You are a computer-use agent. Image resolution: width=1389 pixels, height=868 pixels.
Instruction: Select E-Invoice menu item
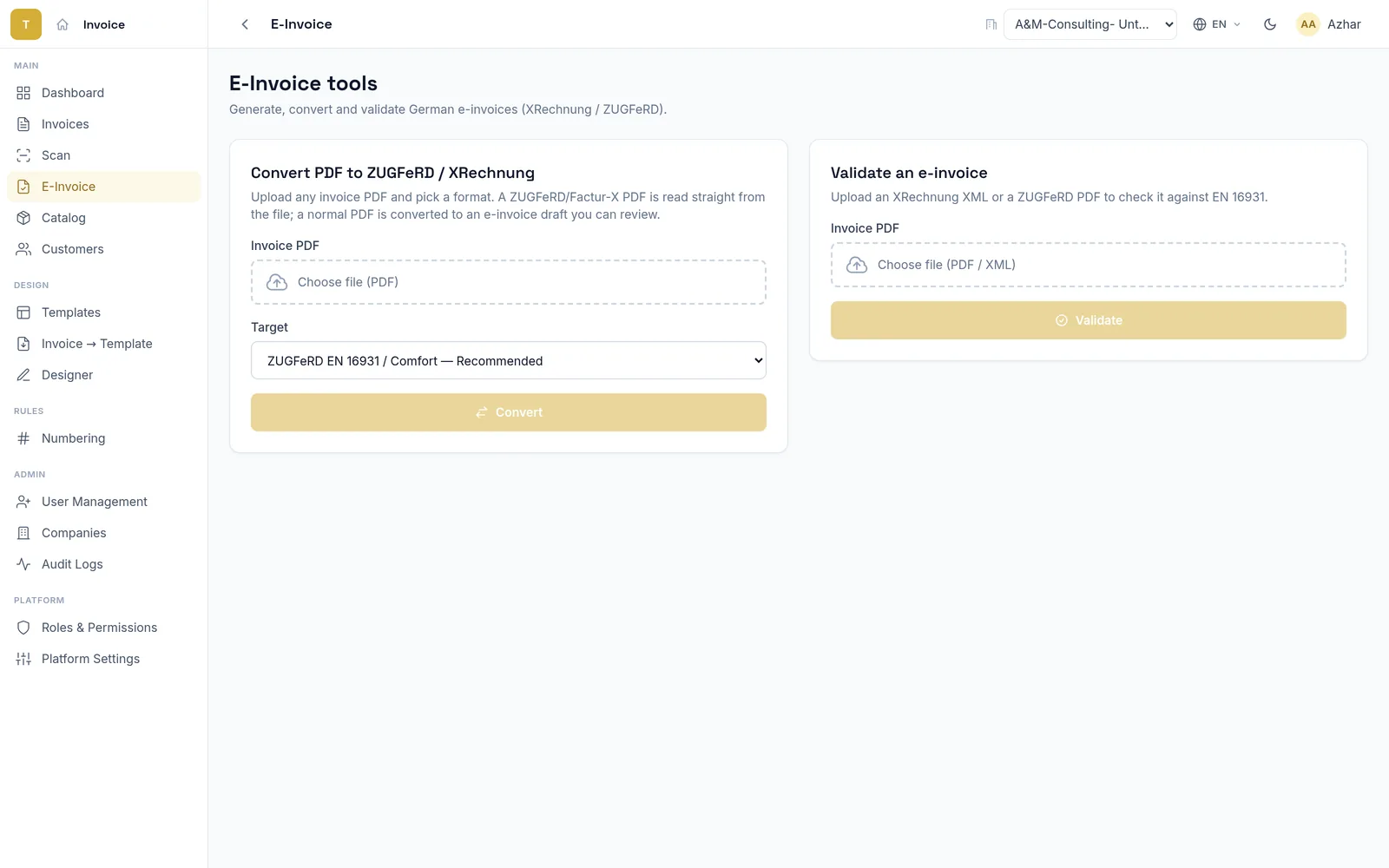tap(104, 187)
